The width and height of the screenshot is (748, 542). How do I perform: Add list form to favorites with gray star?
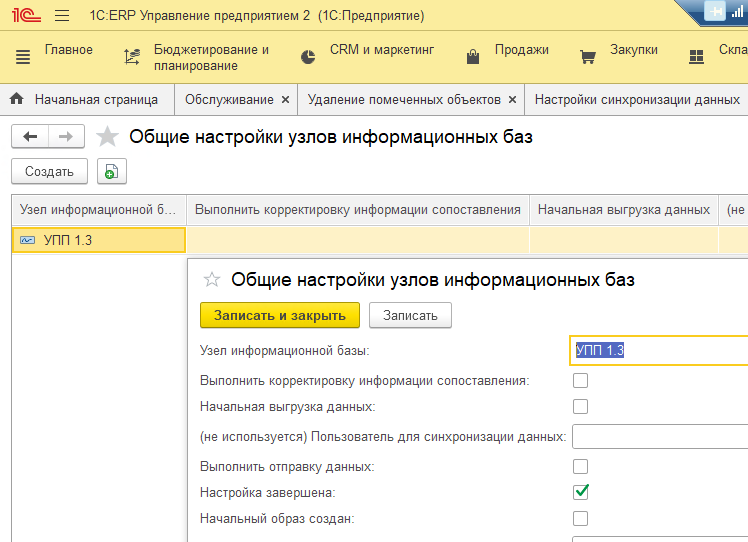(x=107, y=137)
